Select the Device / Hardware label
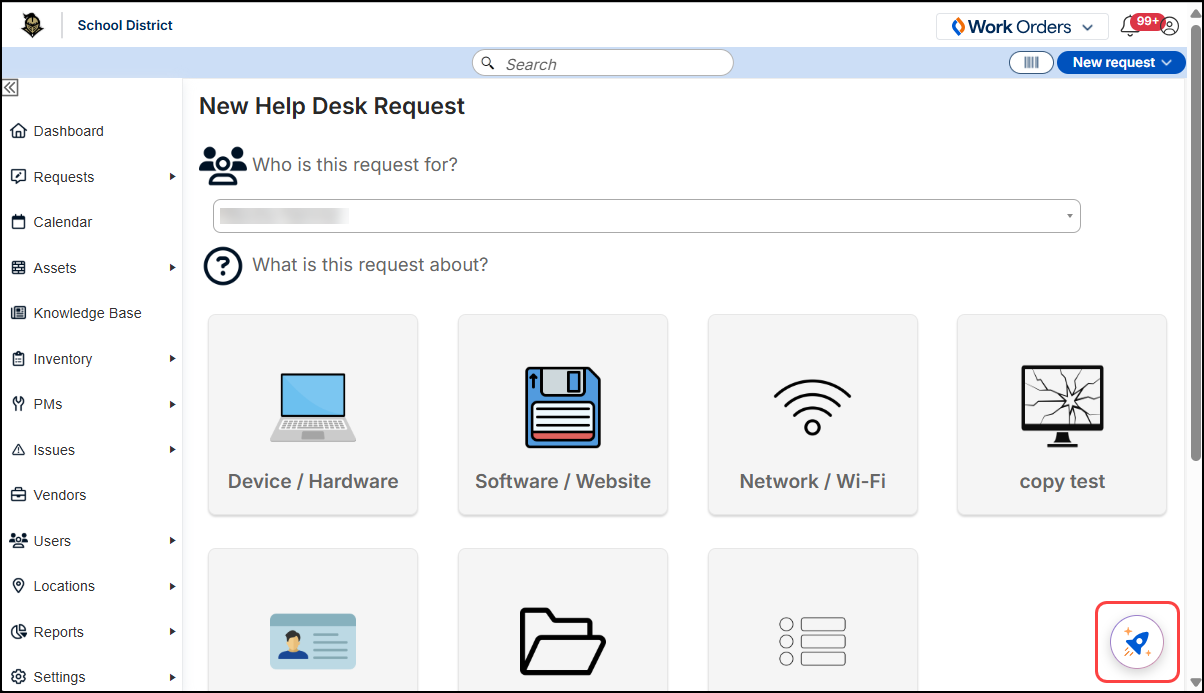The width and height of the screenshot is (1204, 693). click(x=313, y=481)
